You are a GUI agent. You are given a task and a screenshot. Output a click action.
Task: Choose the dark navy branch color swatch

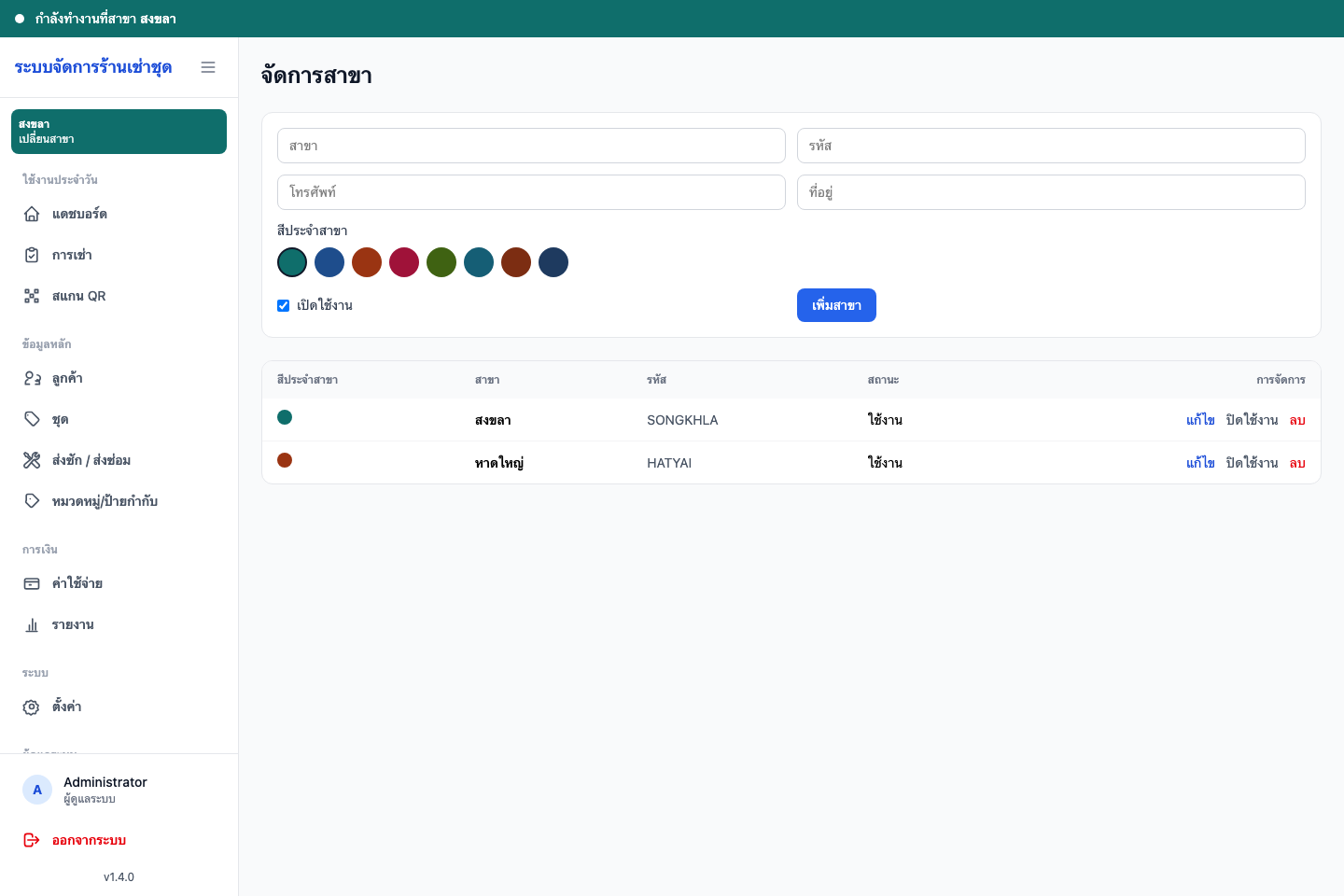click(x=553, y=262)
